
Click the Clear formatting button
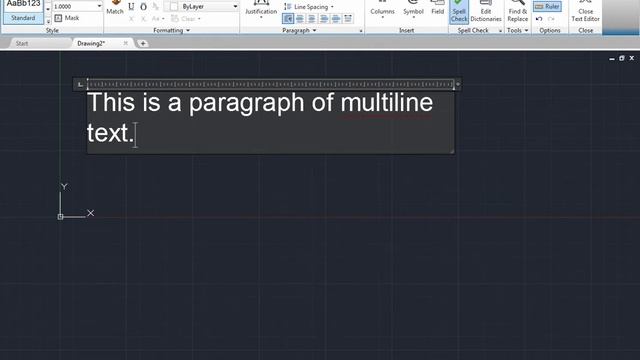[x=186, y=19]
